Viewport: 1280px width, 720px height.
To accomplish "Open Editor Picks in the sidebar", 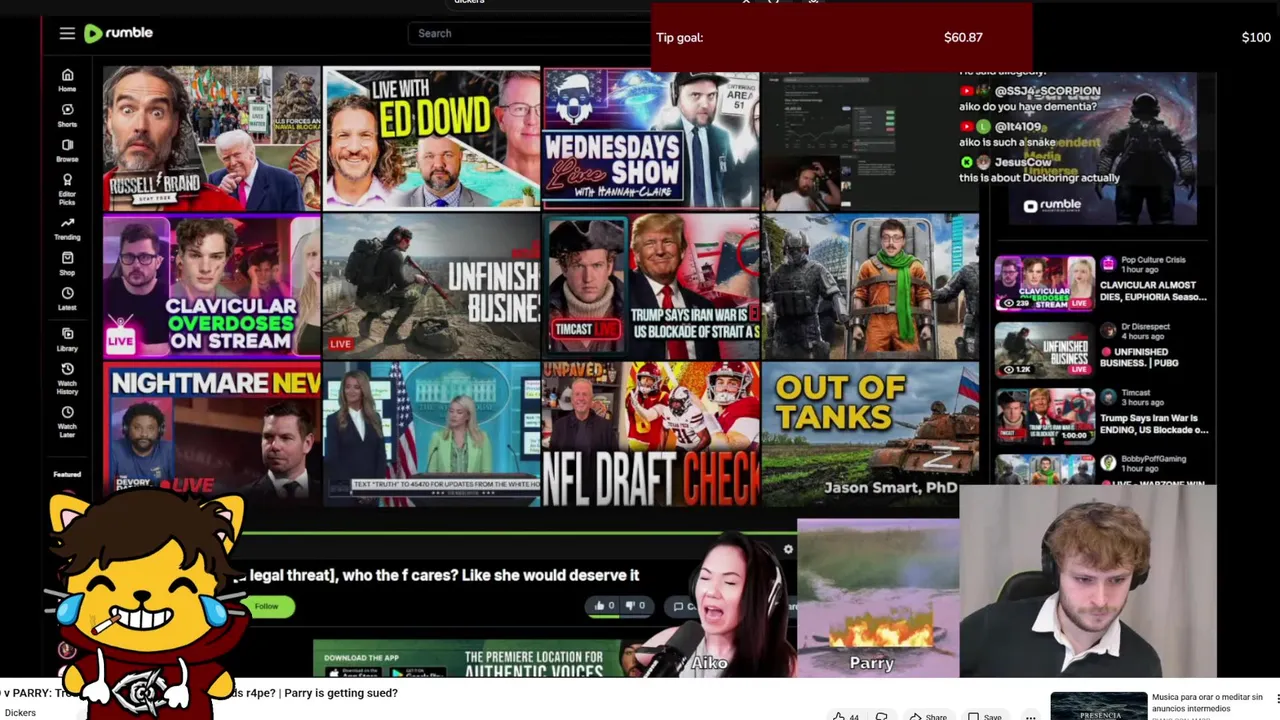I will coord(67,189).
